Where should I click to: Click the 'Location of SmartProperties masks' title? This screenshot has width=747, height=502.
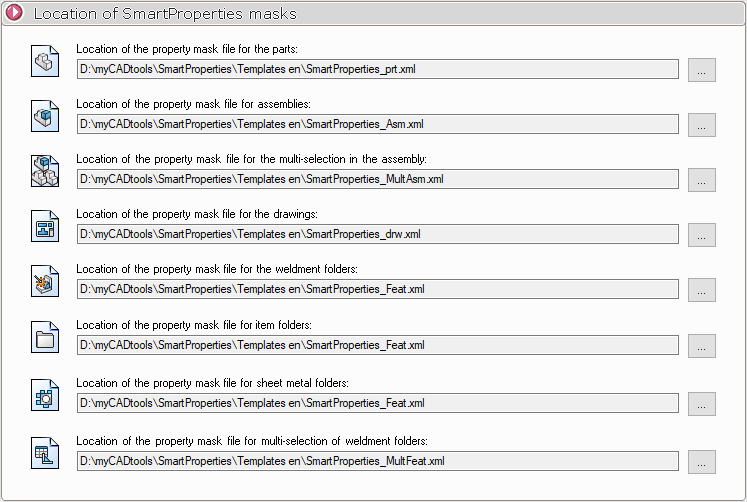point(165,13)
